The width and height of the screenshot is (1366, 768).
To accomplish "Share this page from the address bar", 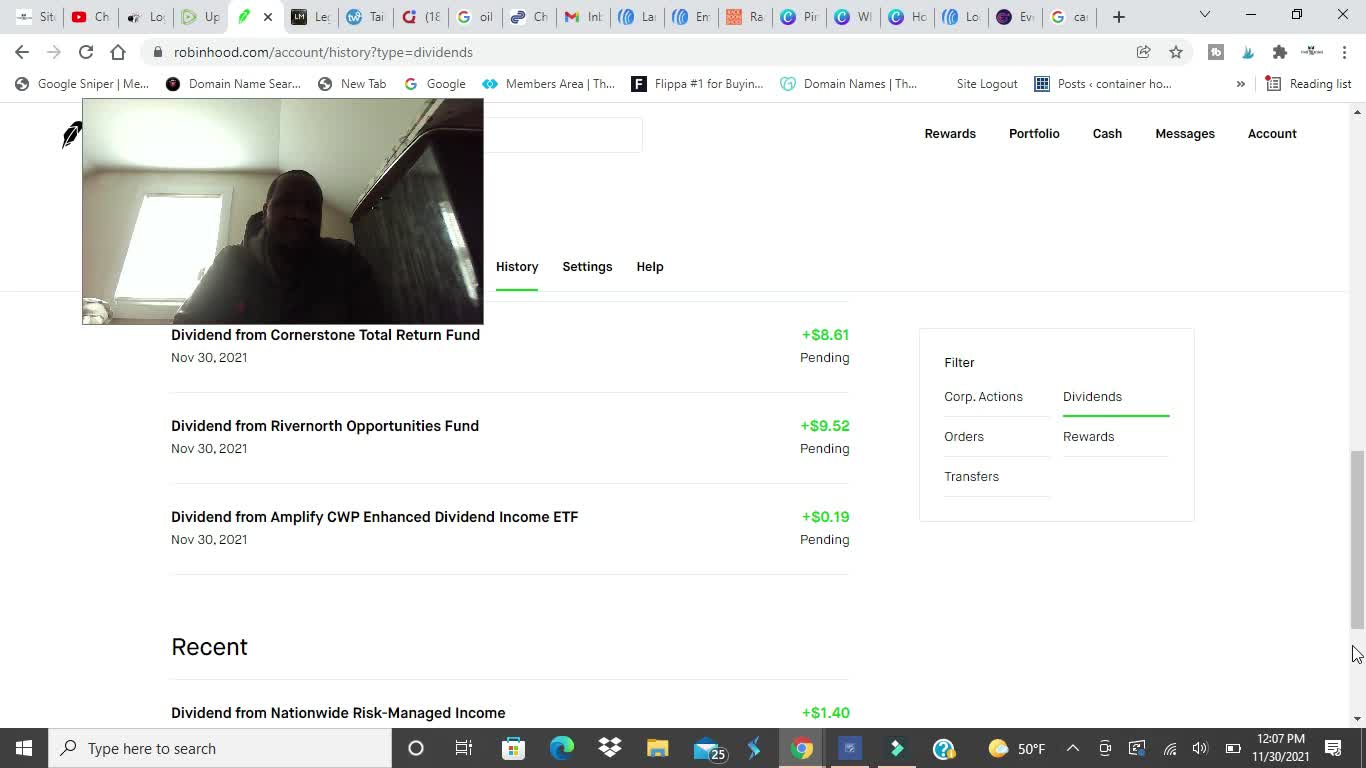I will 1143,52.
